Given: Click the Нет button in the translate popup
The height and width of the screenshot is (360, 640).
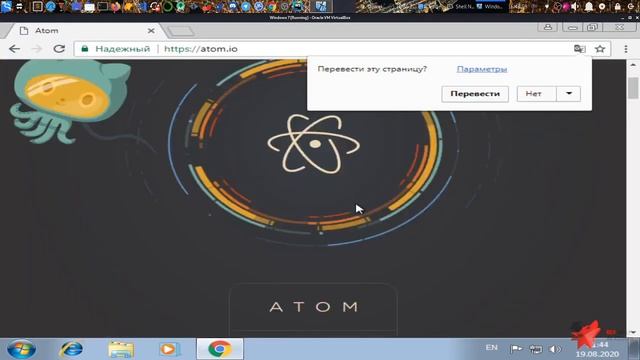Looking at the screenshot, I should pos(536,94).
